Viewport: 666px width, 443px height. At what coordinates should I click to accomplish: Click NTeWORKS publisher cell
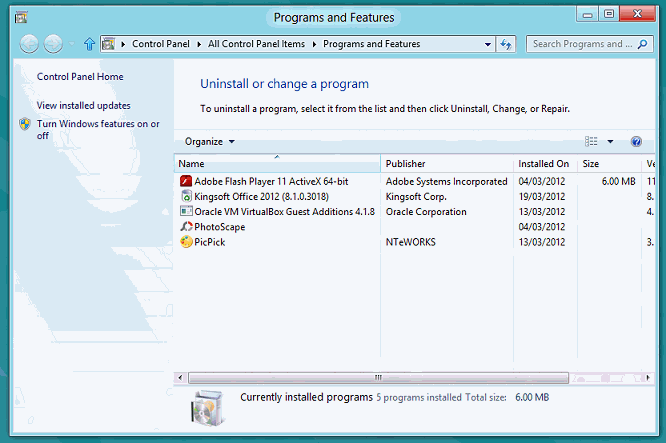pos(410,242)
